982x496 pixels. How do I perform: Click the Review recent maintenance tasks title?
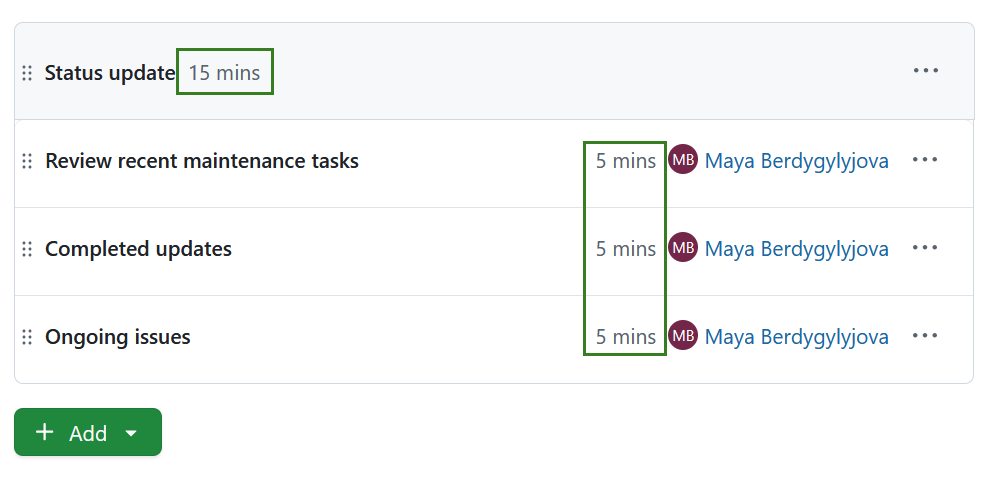[x=201, y=161]
